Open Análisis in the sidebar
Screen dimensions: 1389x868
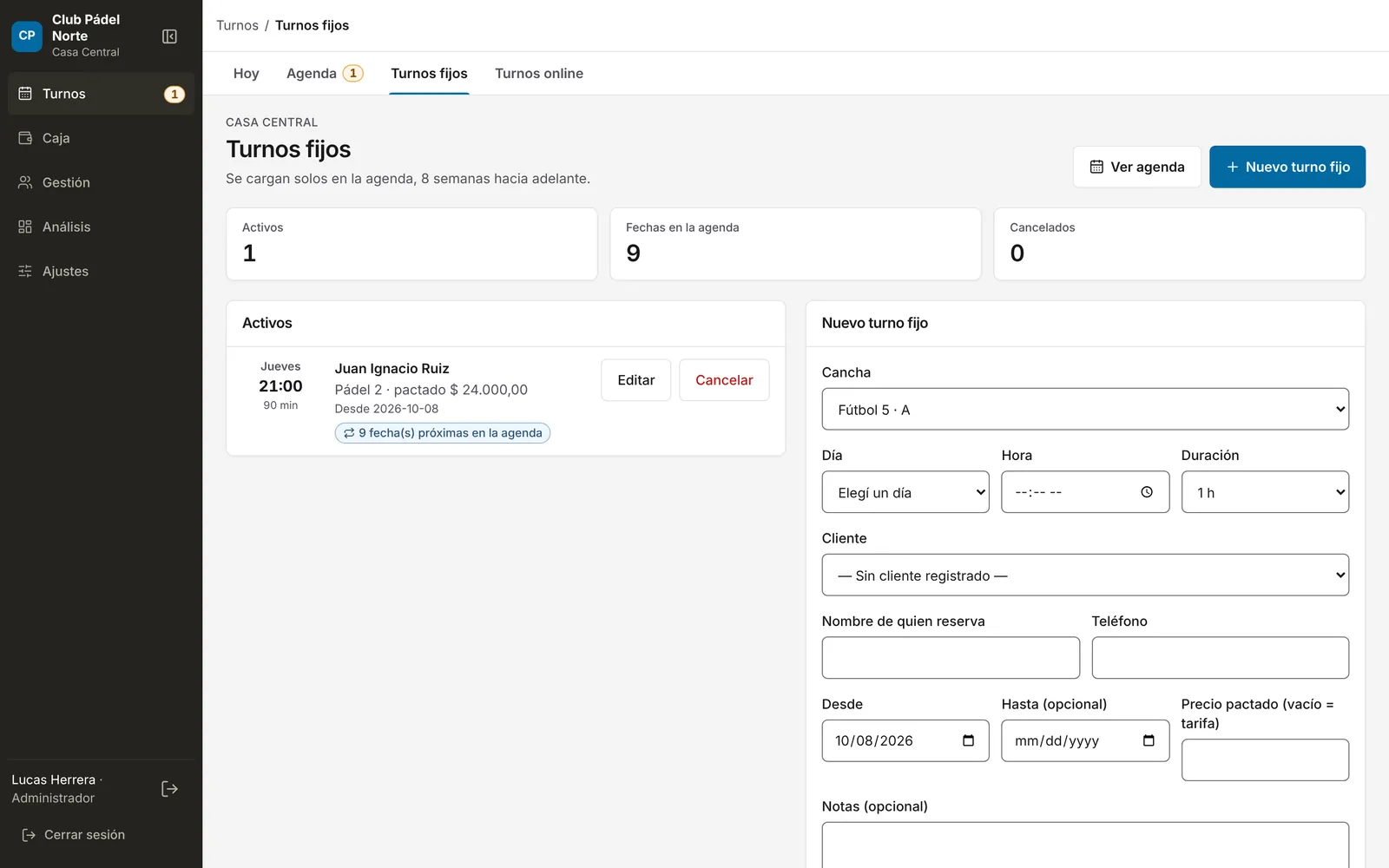[x=101, y=227]
